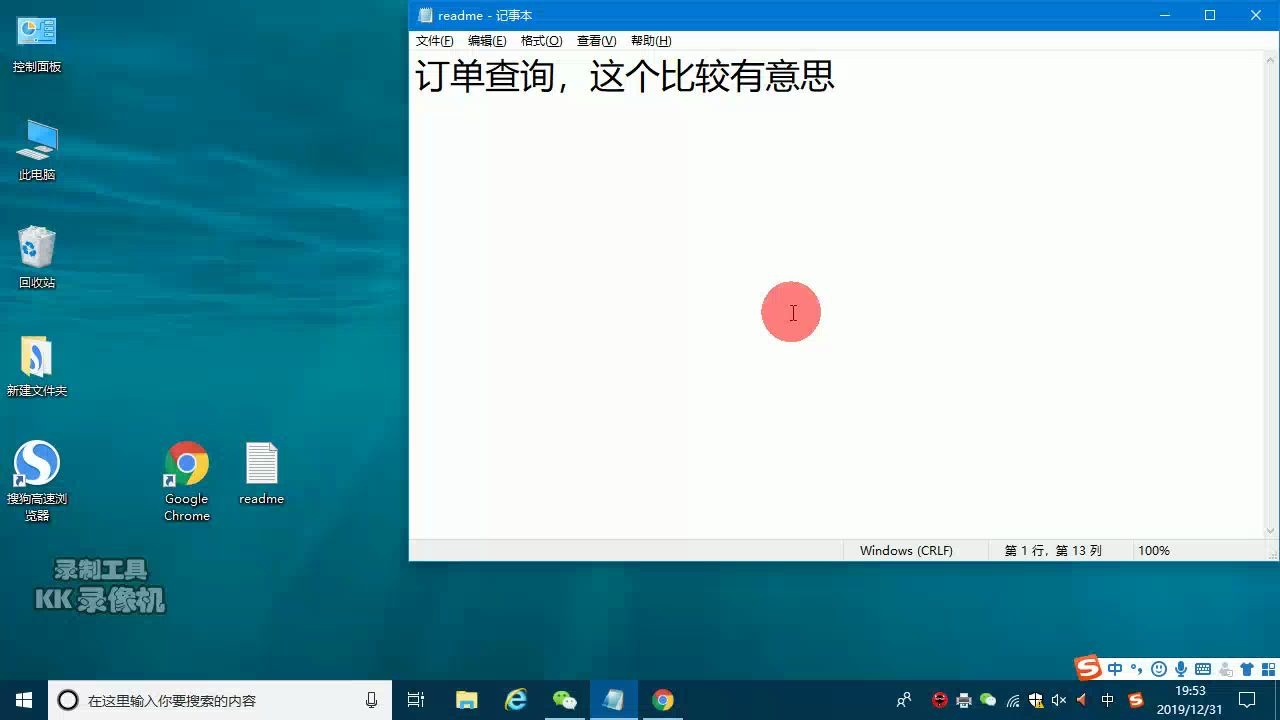1280x720 pixels.
Task: Open the 帮助 Help menu
Action: click(650, 41)
